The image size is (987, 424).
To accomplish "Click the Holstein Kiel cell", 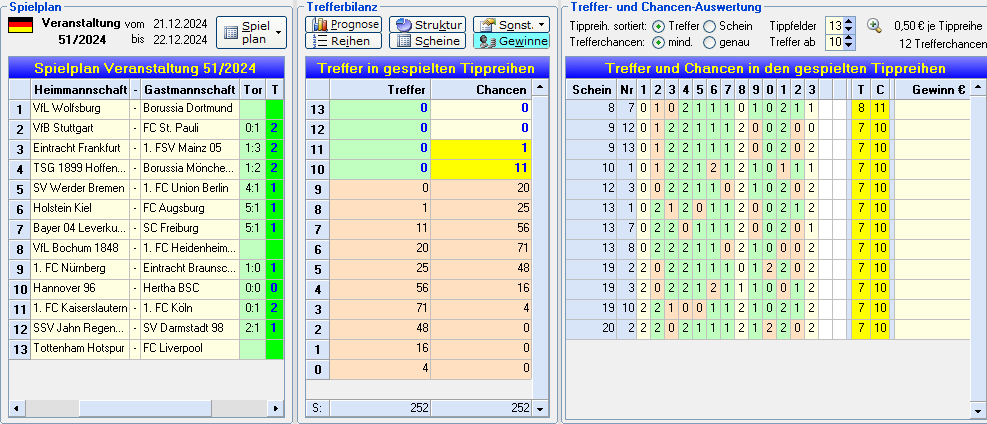I will click(x=80, y=208).
